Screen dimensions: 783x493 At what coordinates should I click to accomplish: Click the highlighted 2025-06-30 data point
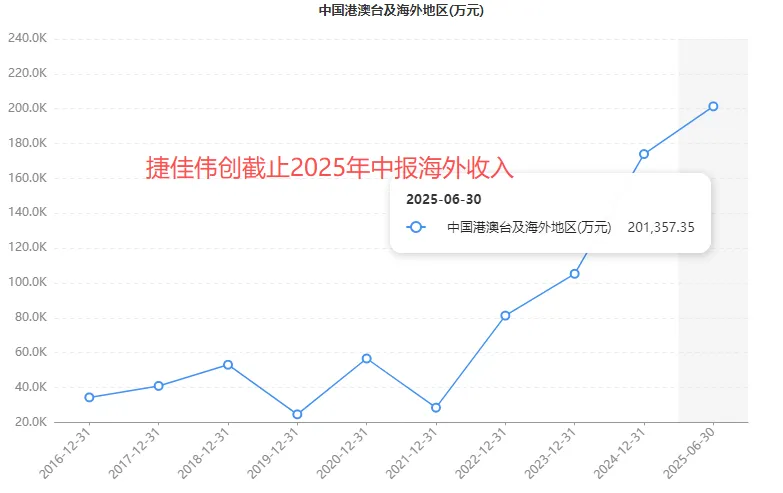(714, 106)
